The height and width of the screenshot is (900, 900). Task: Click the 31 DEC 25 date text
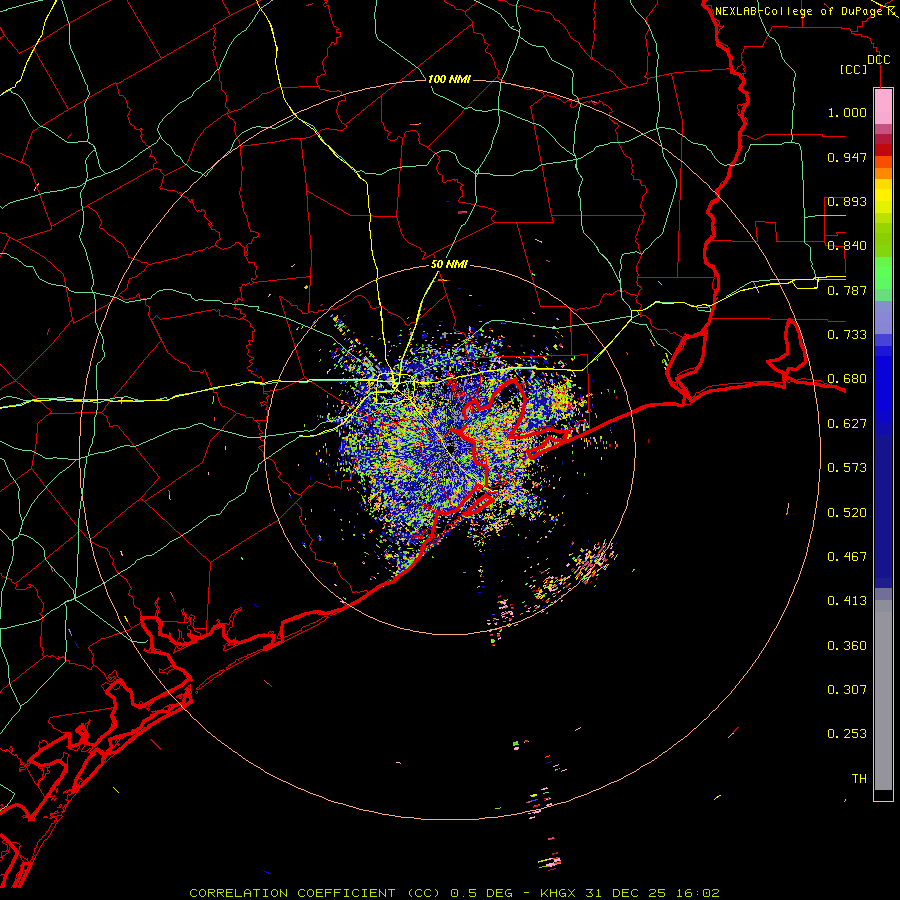pyautogui.click(x=626, y=893)
